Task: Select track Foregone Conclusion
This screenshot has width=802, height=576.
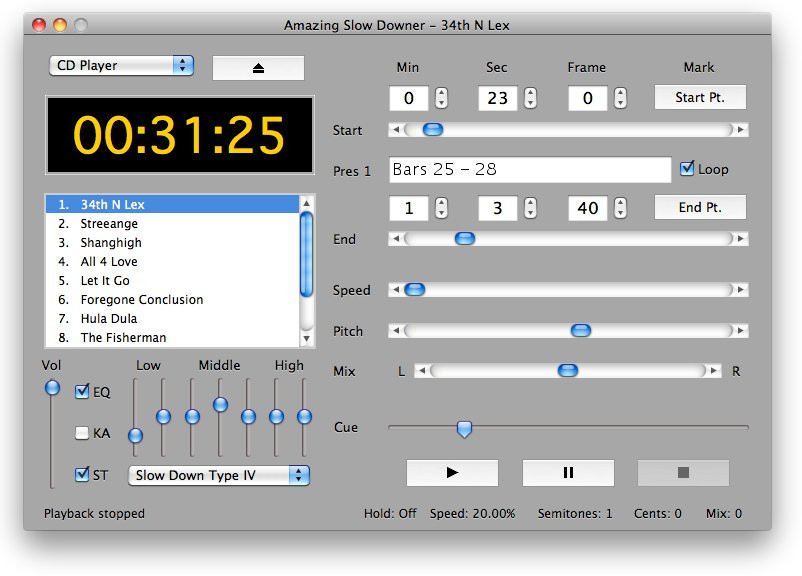Action: [142, 299]
